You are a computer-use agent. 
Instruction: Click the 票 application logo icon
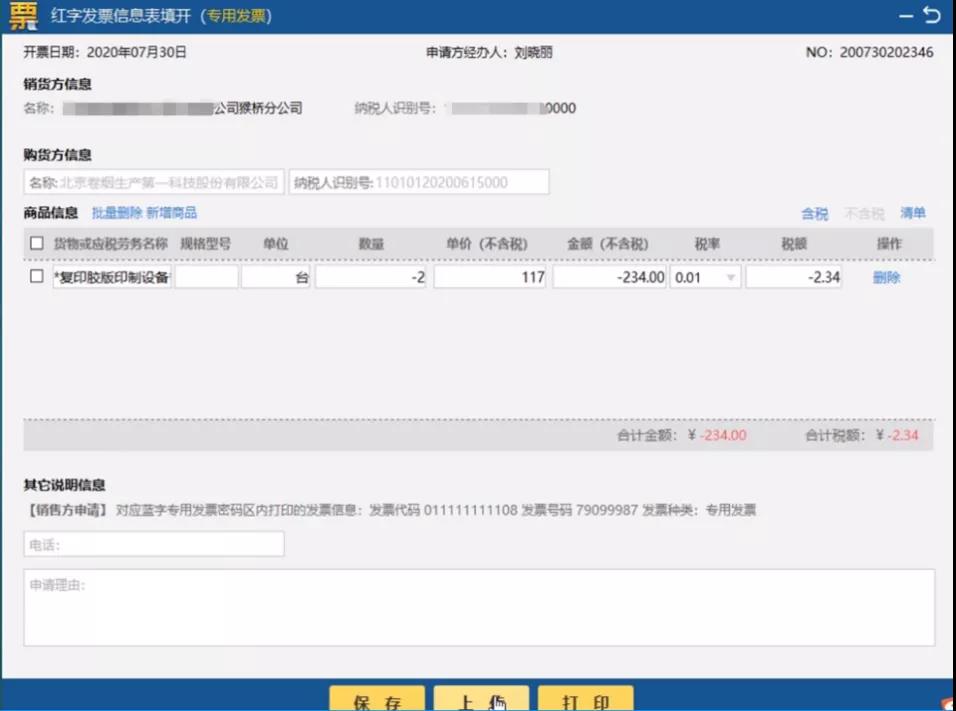pyautogui.click(x=24, y=15)
